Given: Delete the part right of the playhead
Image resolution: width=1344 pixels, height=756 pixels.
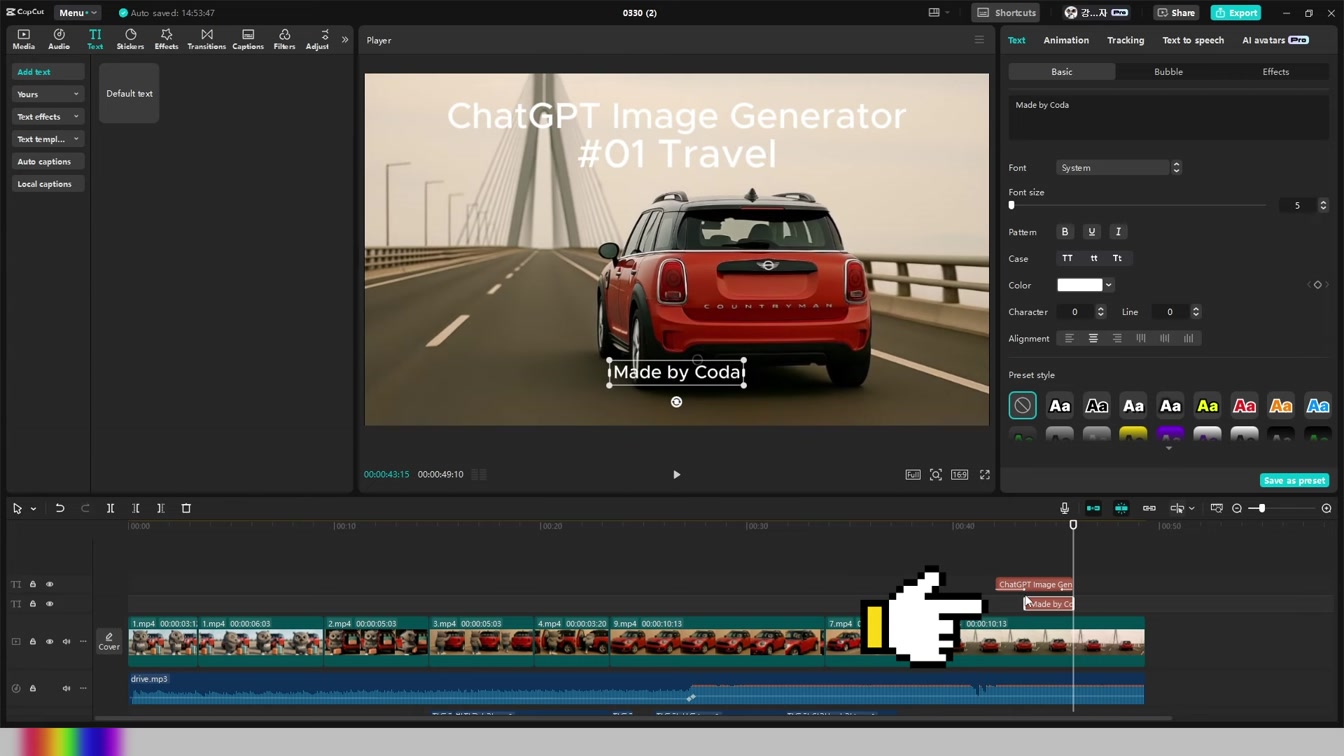Looking at the screenshot, I should point(160,508).
